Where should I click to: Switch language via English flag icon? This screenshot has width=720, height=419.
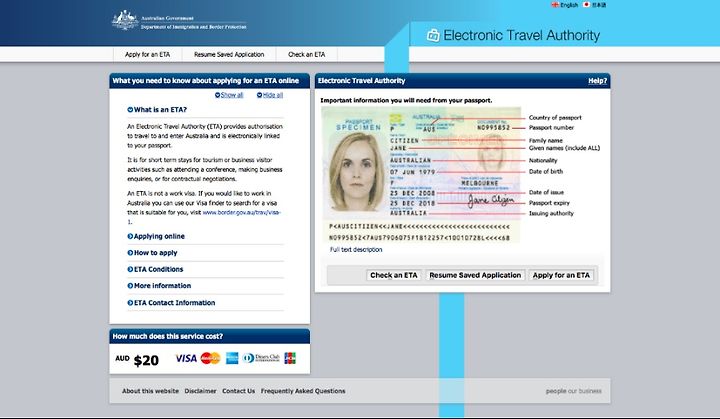coord(555,5)
